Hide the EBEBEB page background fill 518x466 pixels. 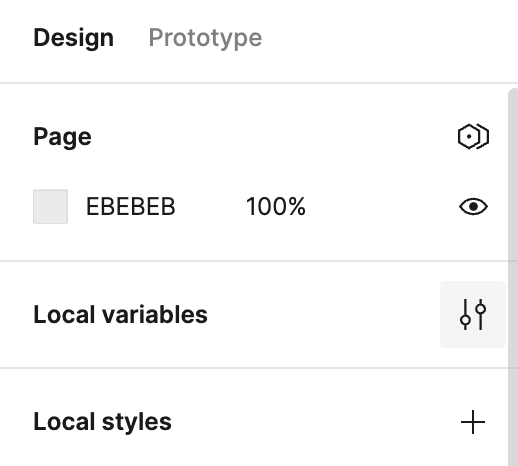click(473, 207)
